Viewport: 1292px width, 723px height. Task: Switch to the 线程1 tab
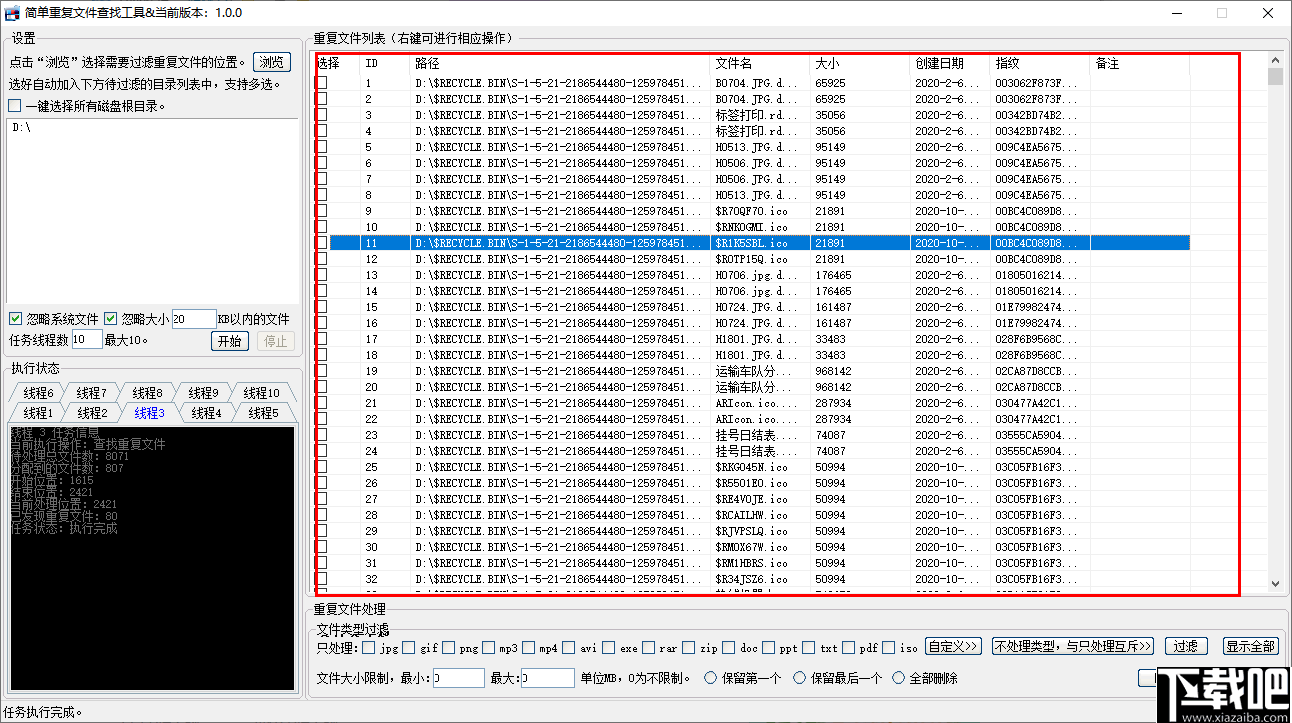pyautogui.click(x=38, y=413)
